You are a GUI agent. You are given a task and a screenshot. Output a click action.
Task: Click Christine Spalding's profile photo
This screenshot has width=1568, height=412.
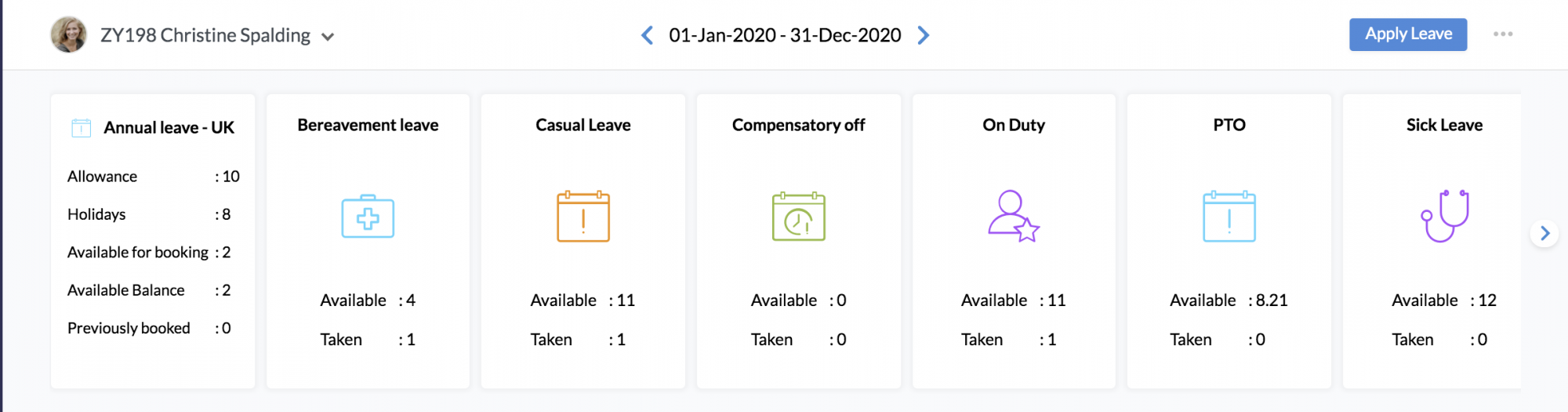click(x=69, y=35)
